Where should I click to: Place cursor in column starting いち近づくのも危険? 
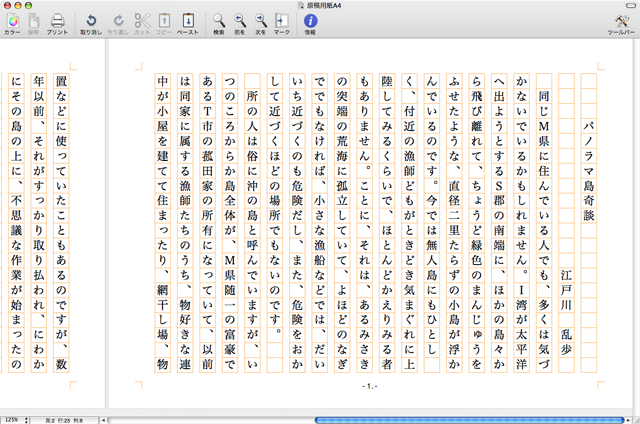pos(297,223)
